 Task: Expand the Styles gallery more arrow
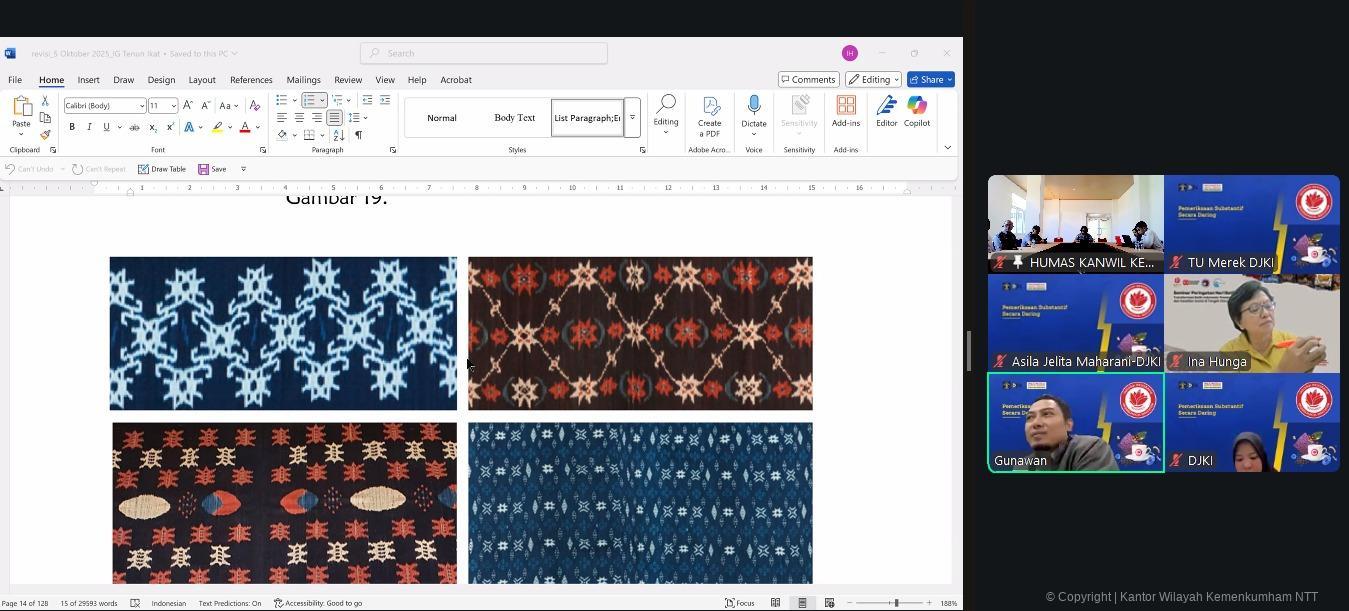632,118
